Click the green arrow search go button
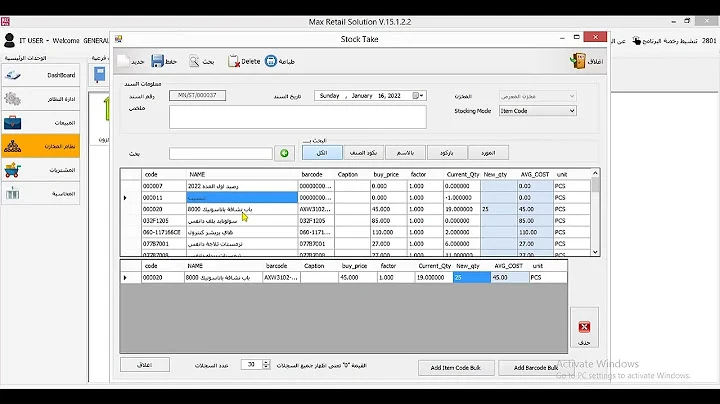720x404 pixels. click(x=284, y=153)
